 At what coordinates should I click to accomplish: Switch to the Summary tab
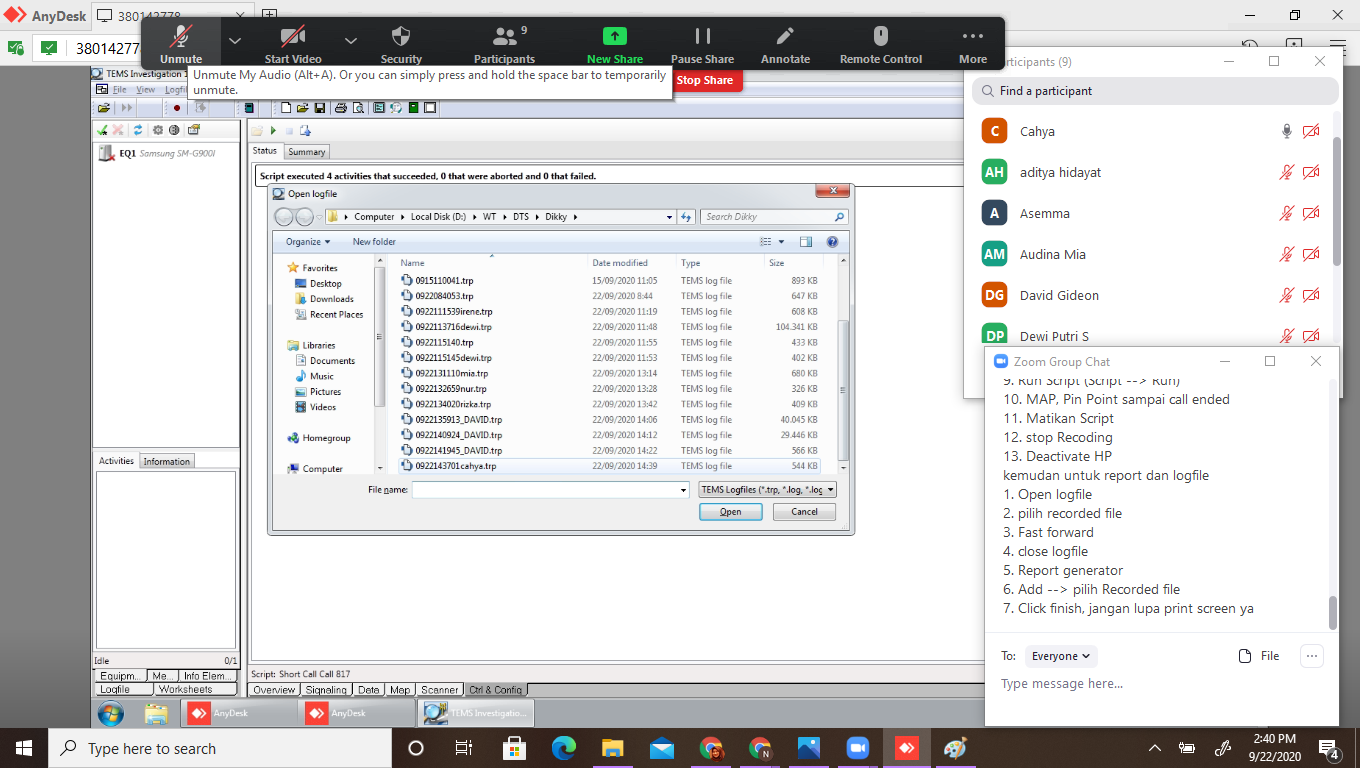coord(306,152)
